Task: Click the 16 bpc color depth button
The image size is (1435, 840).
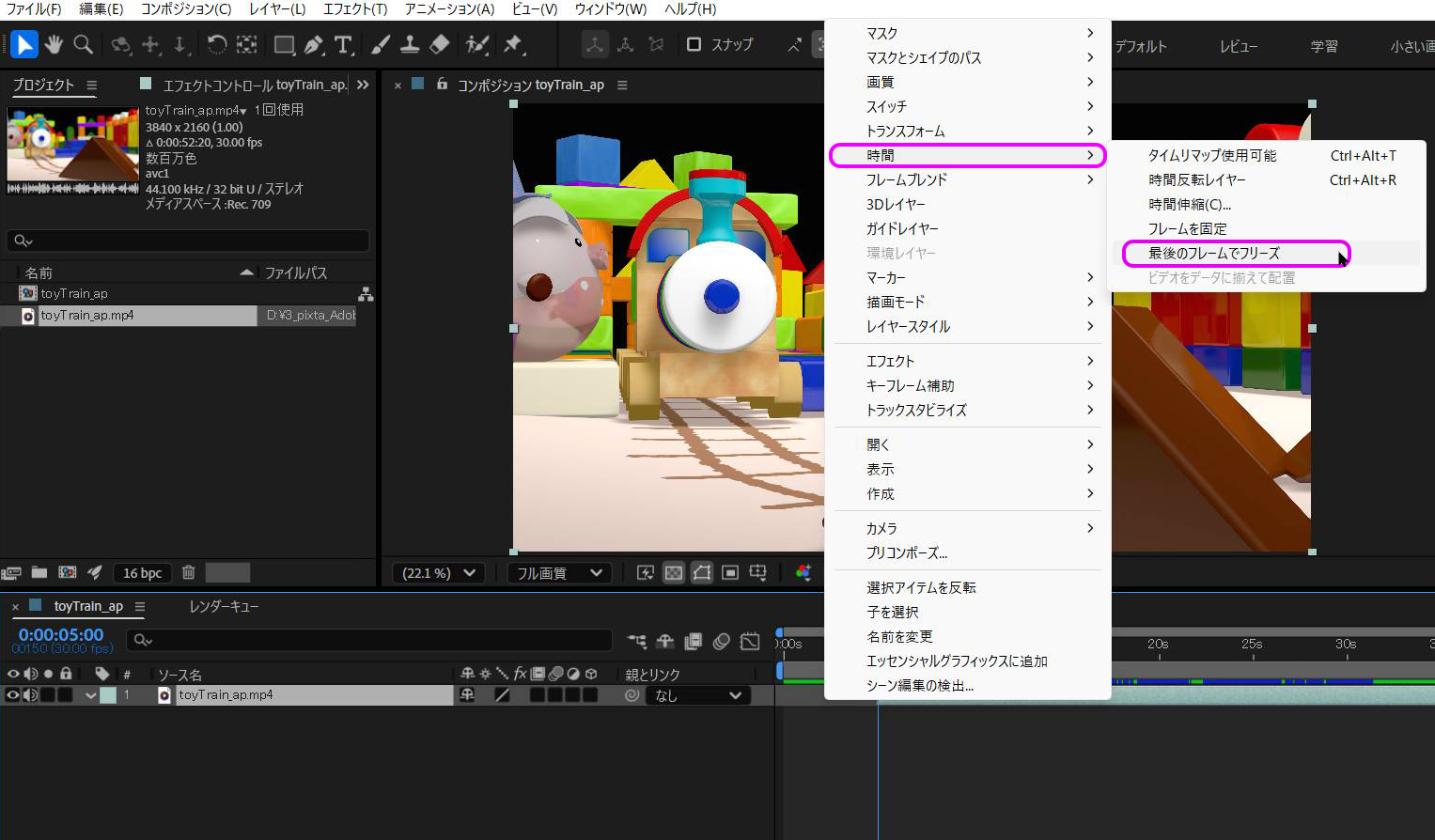Action: pyautogui.click(x=142, y=572)
